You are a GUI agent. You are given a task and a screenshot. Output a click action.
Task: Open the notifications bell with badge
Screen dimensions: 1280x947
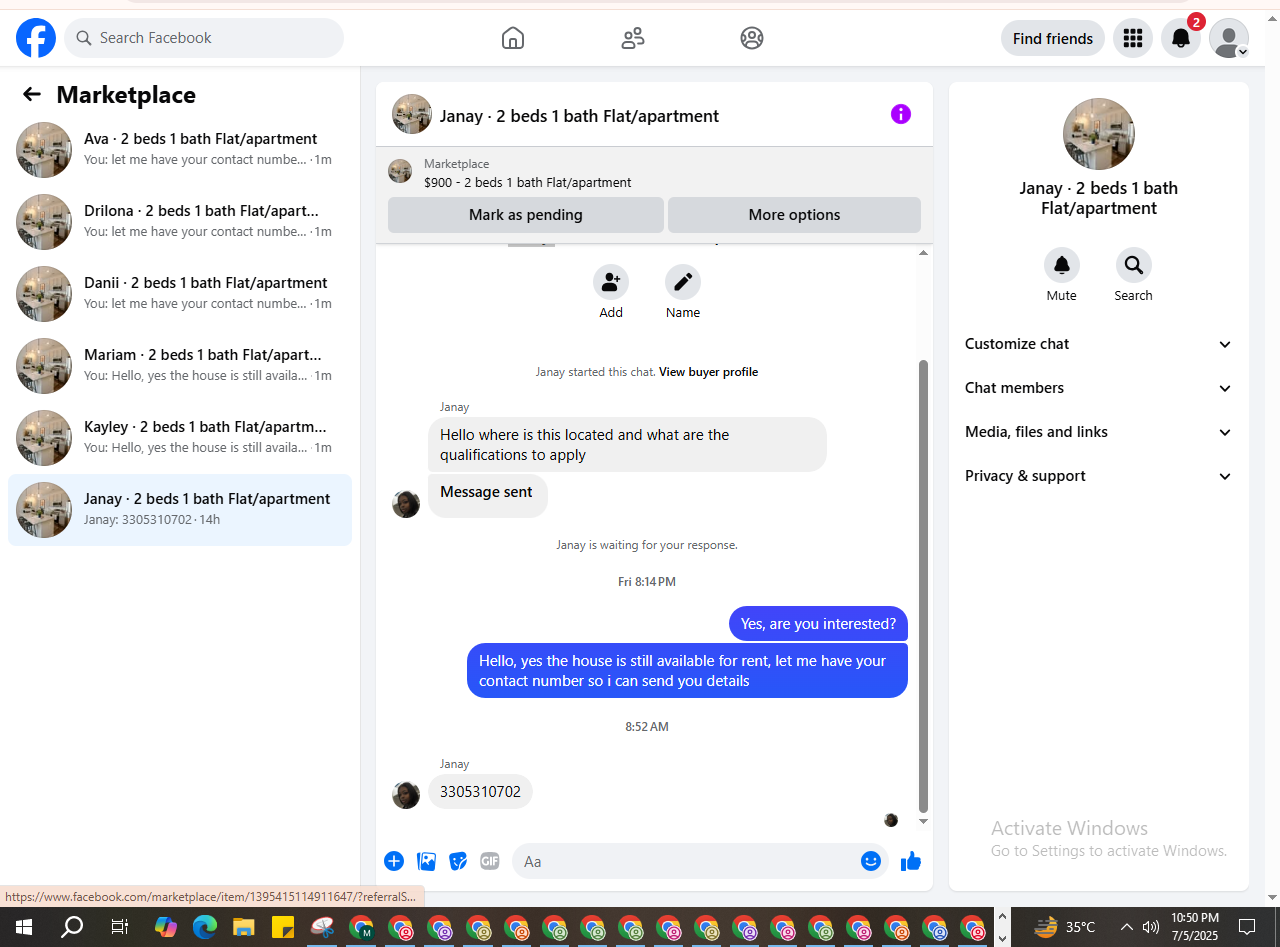(1181, 38)
